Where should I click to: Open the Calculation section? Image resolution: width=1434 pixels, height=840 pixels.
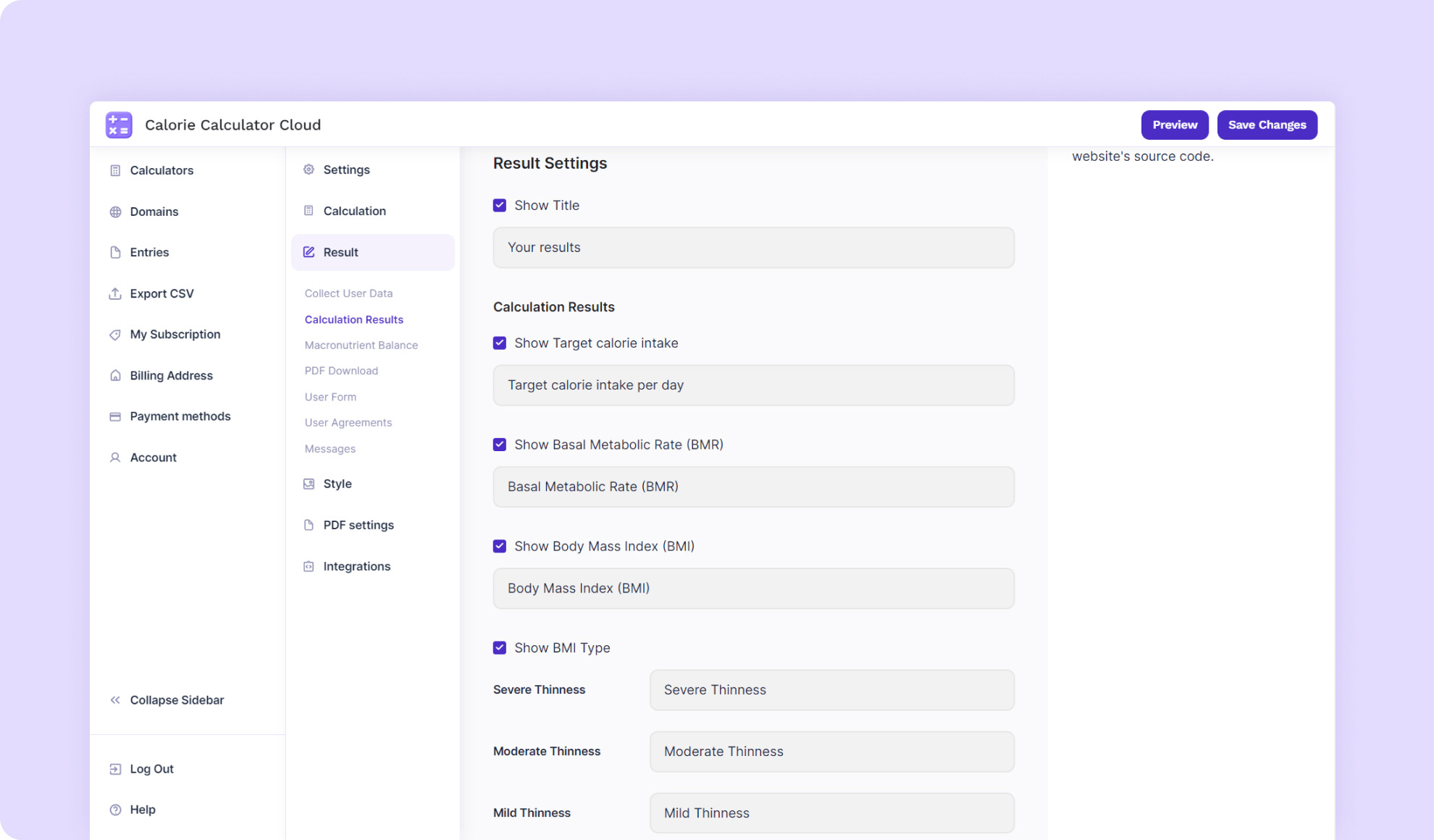click(x=354, y=211)
